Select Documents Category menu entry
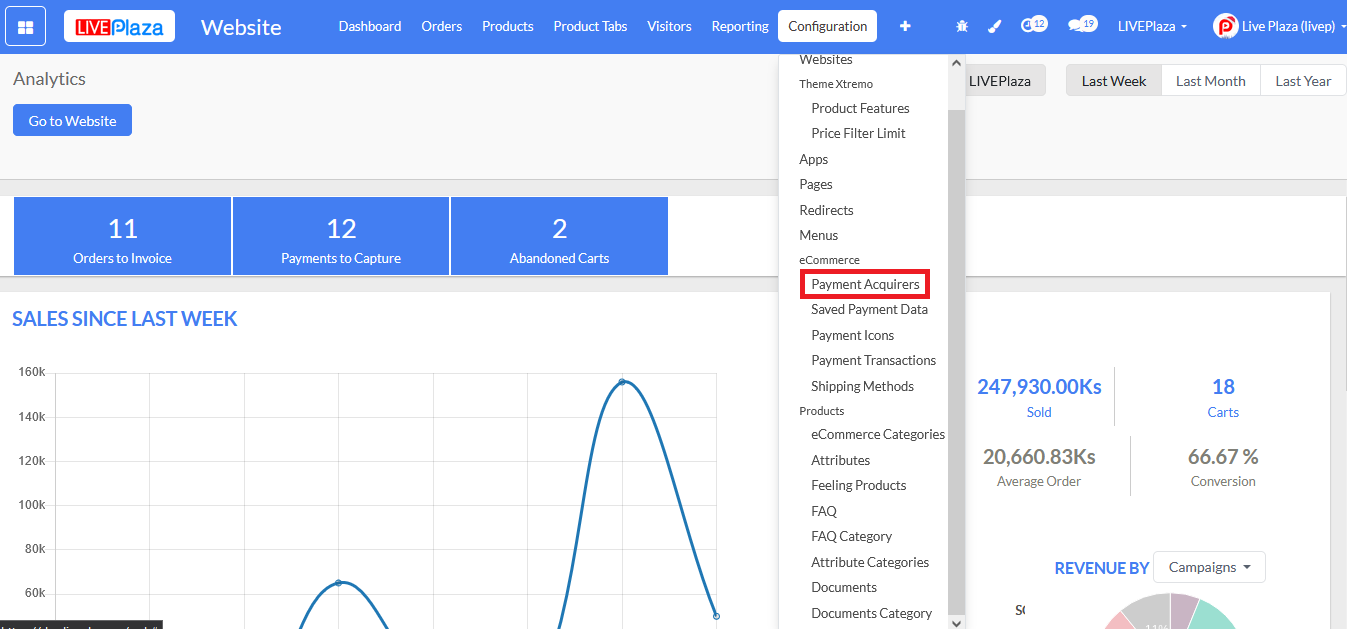Image resolution: width=1347 pixels, height=629 pixels. click(871, 613)
